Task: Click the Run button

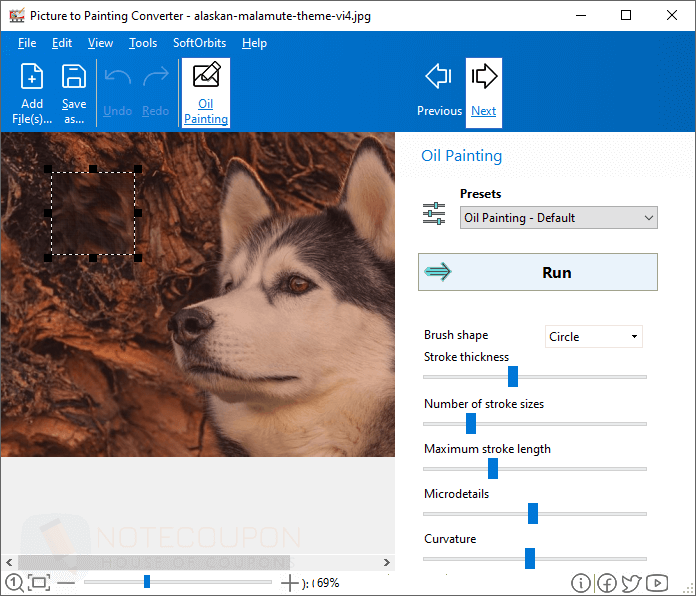Action: (x=538, y=272)
